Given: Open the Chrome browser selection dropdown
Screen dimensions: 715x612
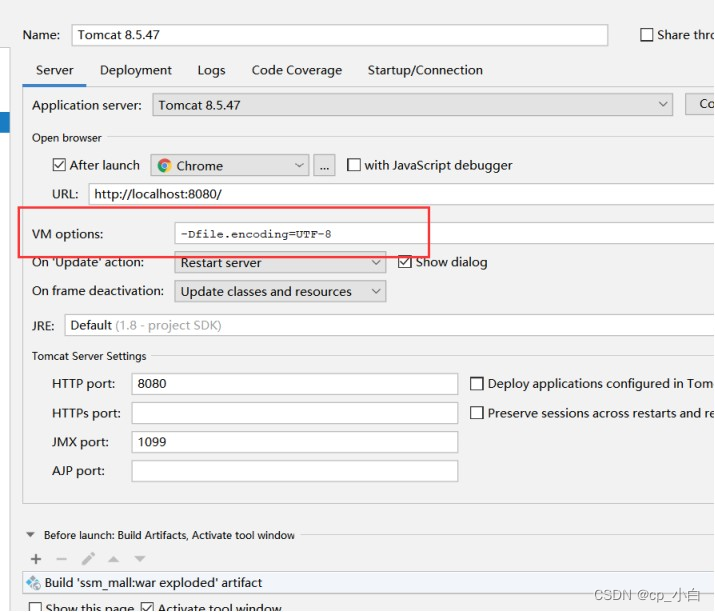Looking at the screenshot, I should pos(230,166).
